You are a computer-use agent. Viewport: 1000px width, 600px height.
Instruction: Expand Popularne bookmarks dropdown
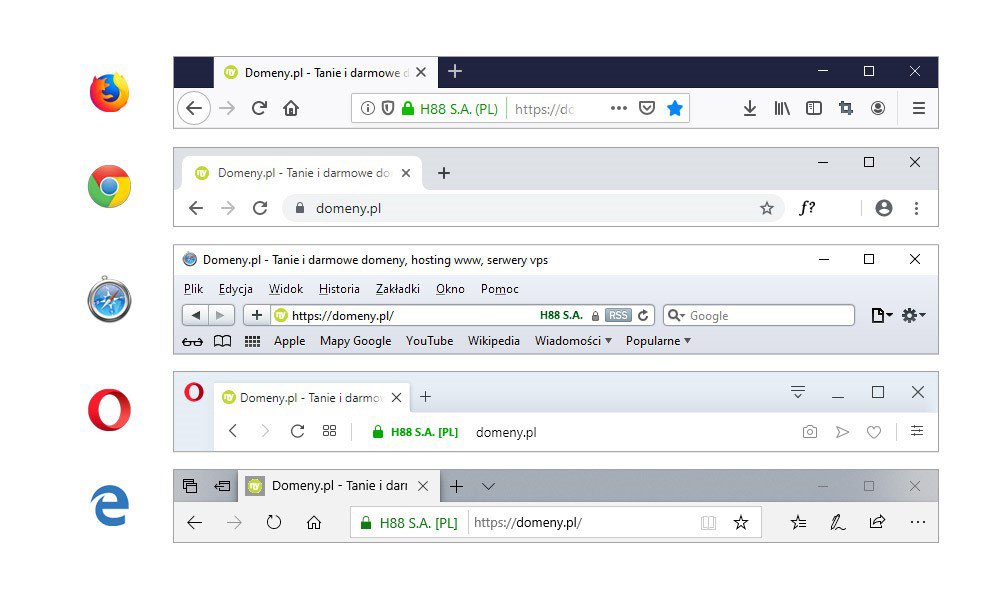click(658, 341)
